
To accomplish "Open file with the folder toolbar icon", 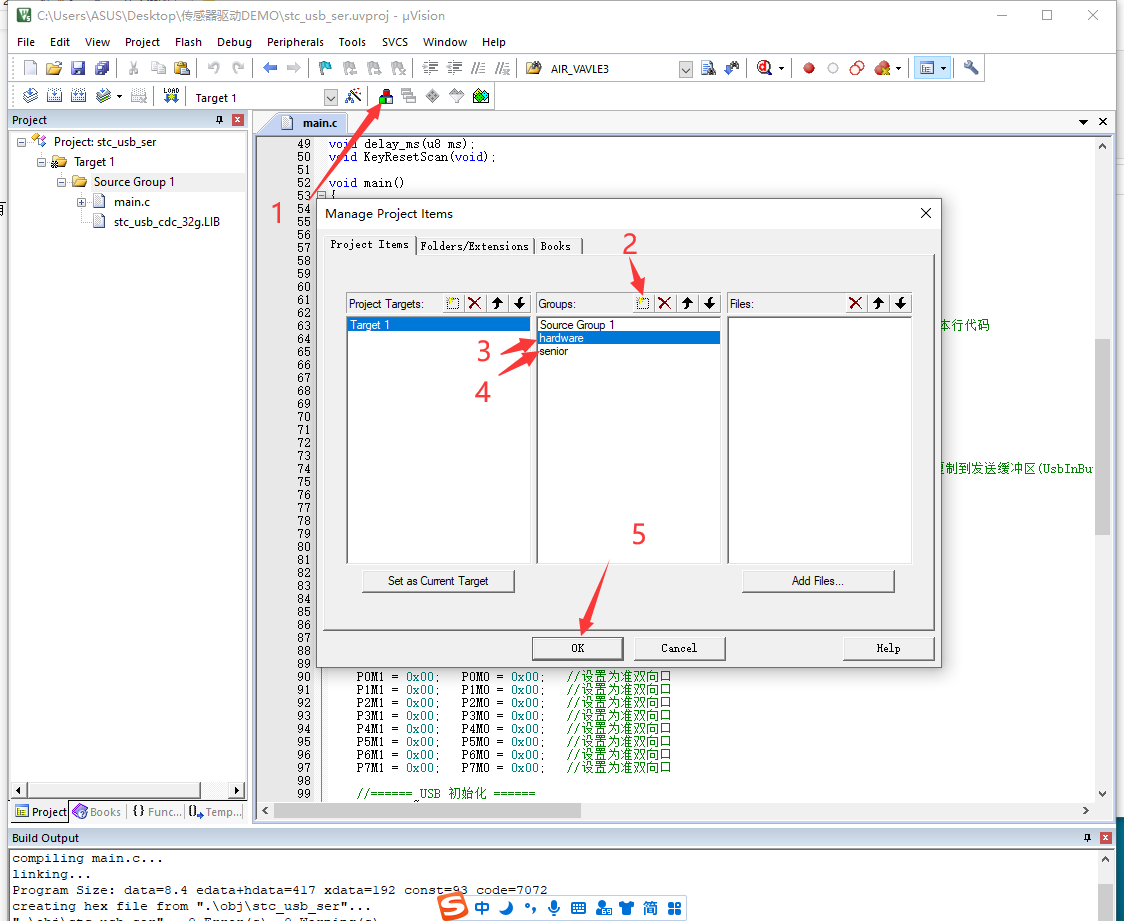I will pos(54,68).
